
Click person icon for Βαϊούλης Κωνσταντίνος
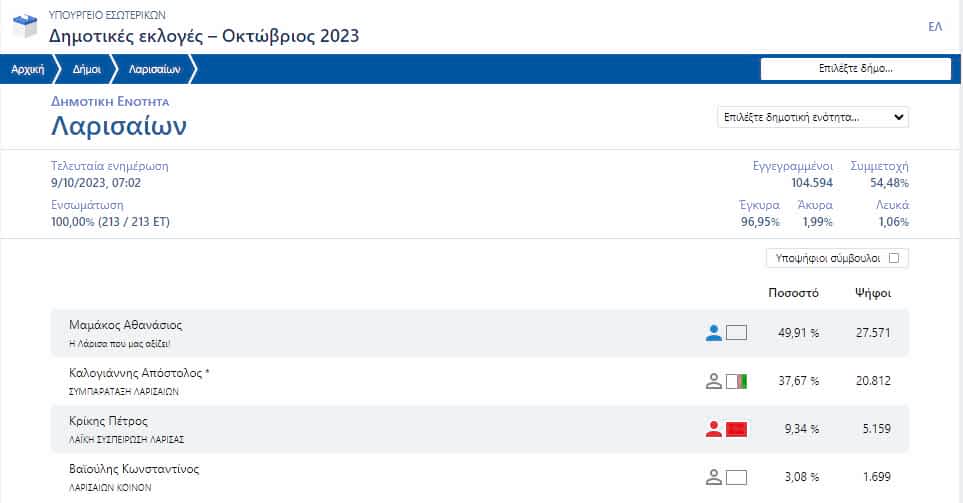tap(713, 477)
